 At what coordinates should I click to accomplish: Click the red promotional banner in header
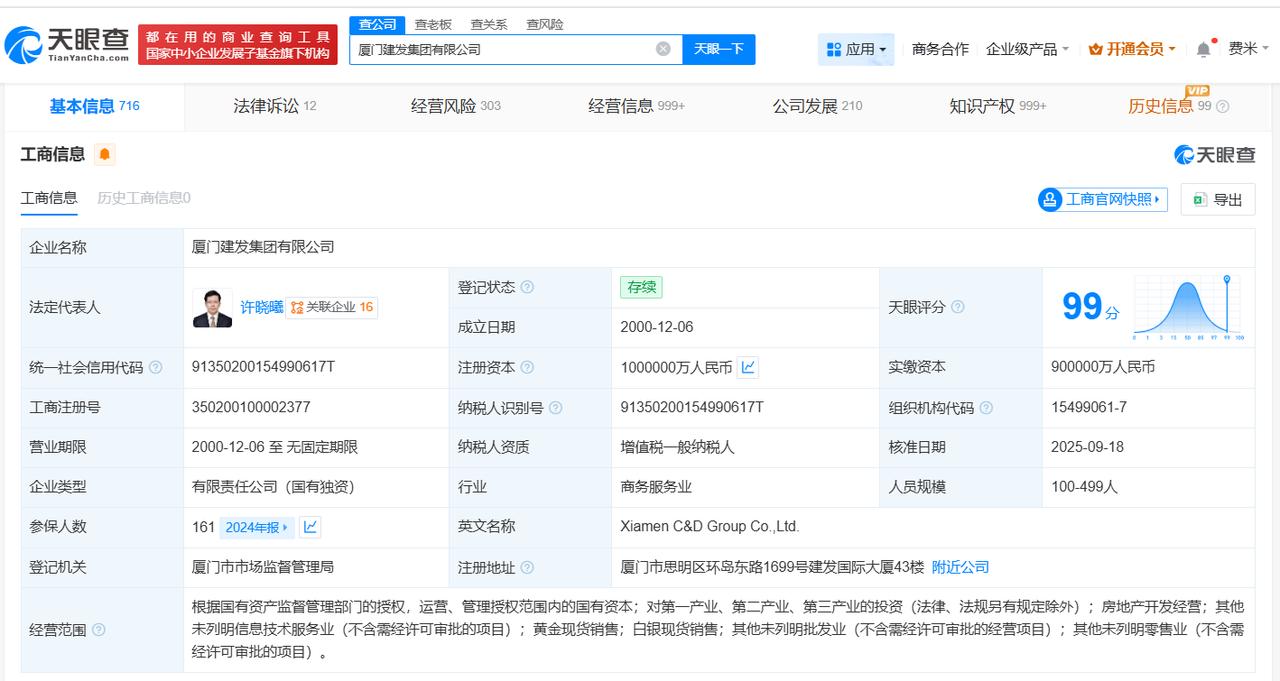click(x=238, y=45)
